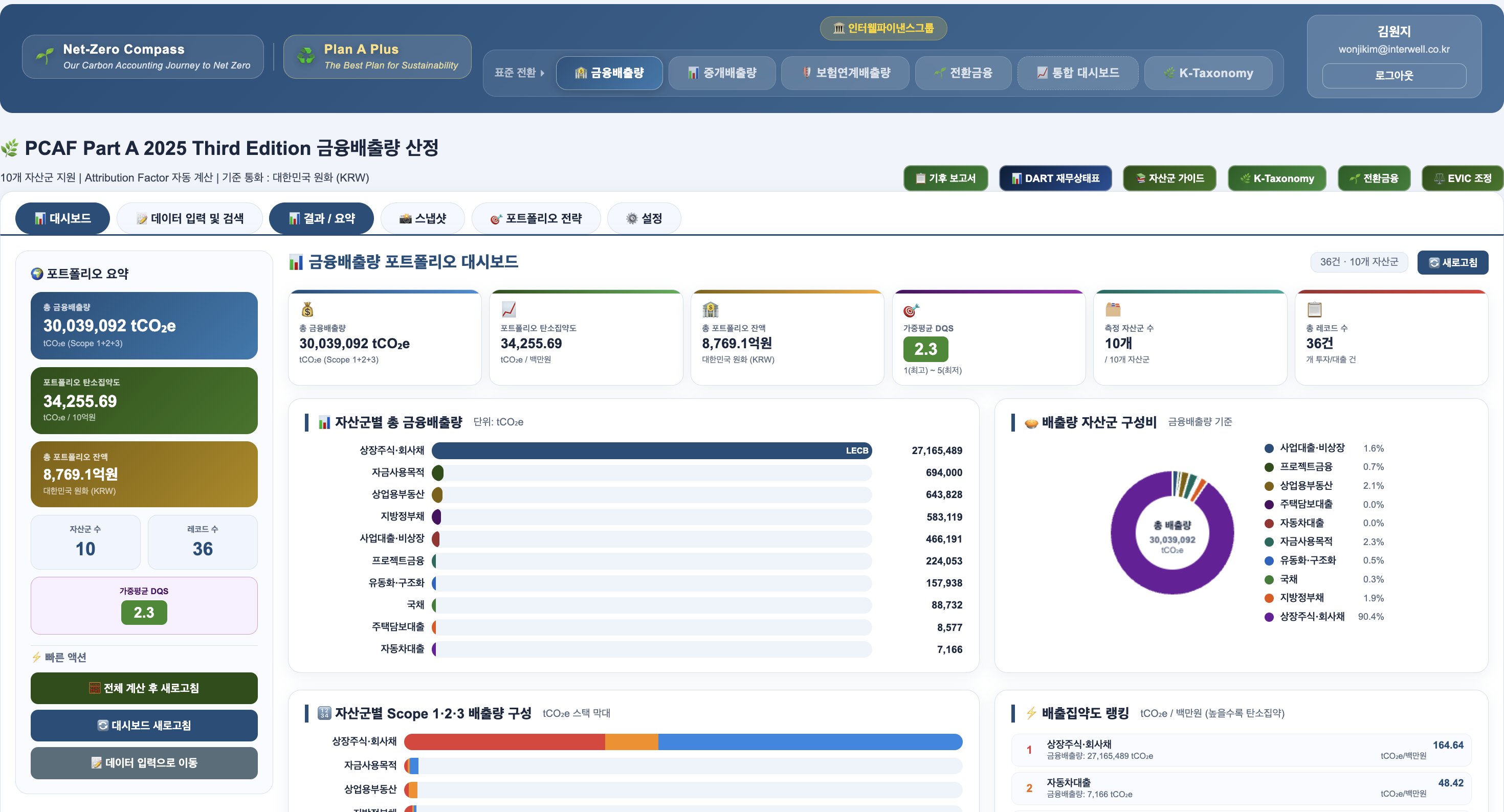Click the Net-Zero Compass sprout icon
This screenshot has height=812, width=1504.
point(45,57)
